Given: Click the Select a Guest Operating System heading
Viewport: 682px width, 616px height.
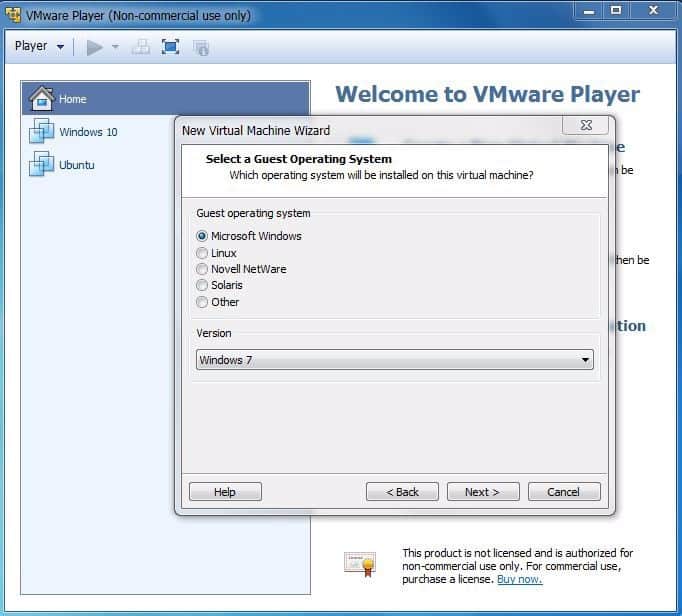Looking at the screenshot, I should [299, 159].
